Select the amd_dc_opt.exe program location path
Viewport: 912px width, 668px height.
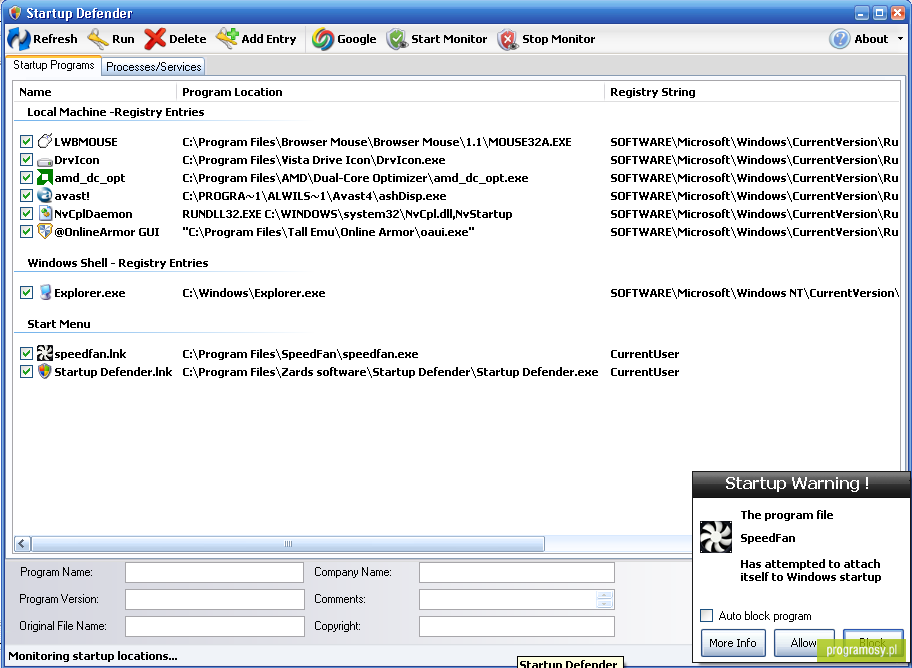[x=355, y=178]
